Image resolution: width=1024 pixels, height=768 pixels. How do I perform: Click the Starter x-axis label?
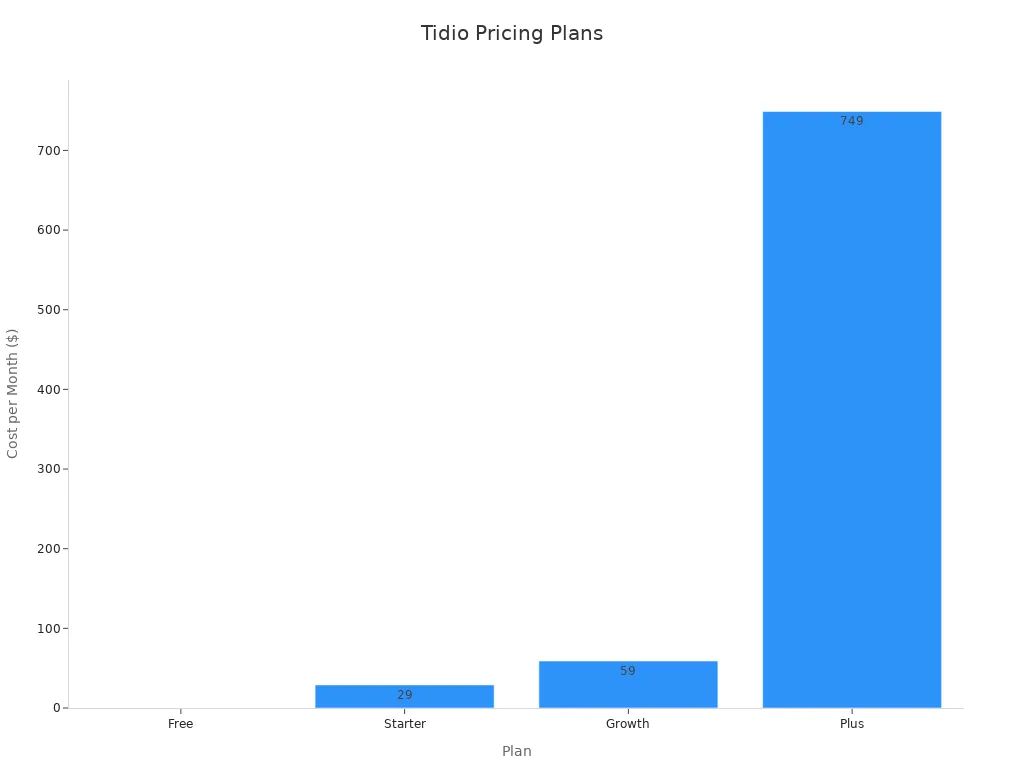404,724
